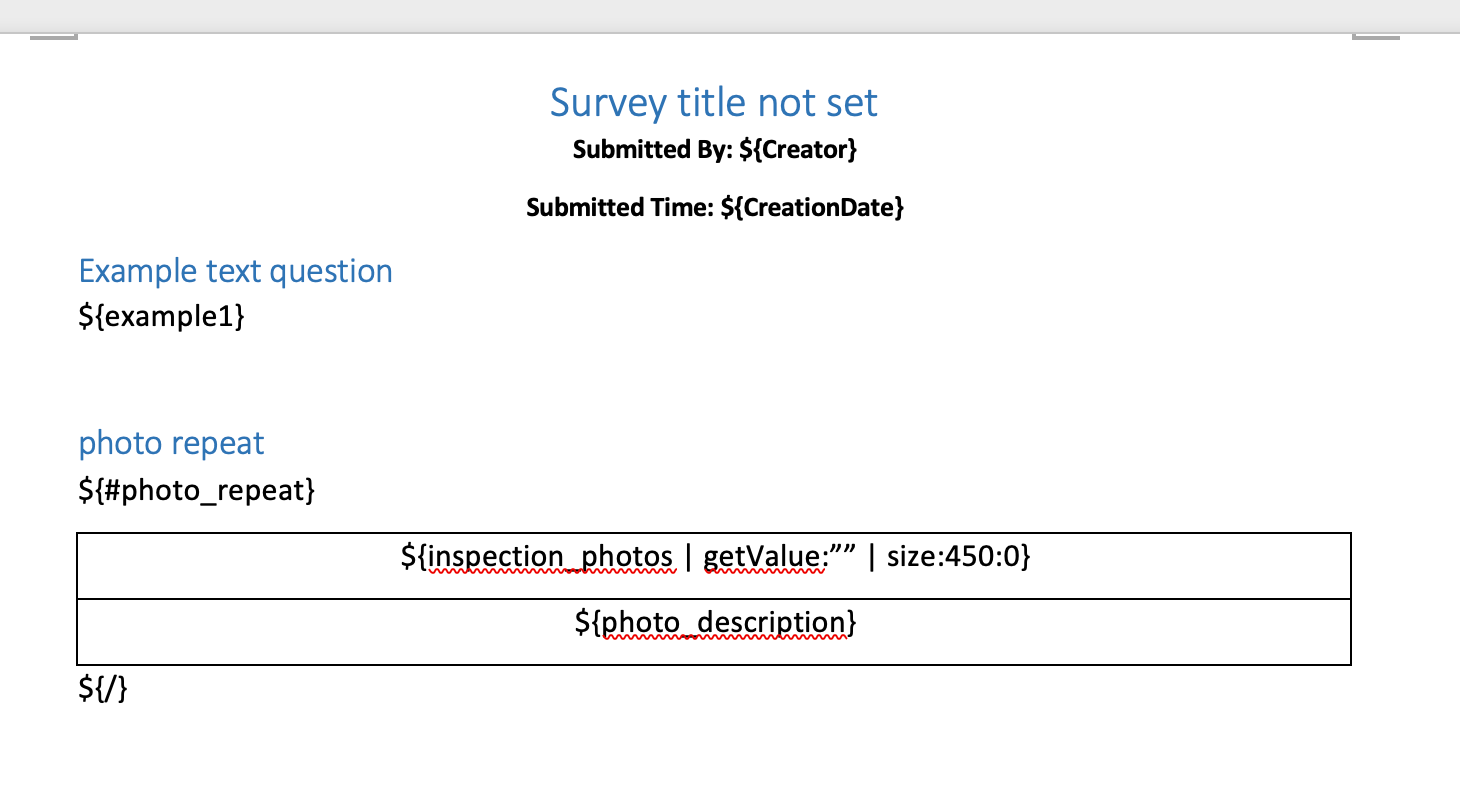Click the top-left page margin corner marker
This screenshot has width=1460, height=794.
click(54, 38)
